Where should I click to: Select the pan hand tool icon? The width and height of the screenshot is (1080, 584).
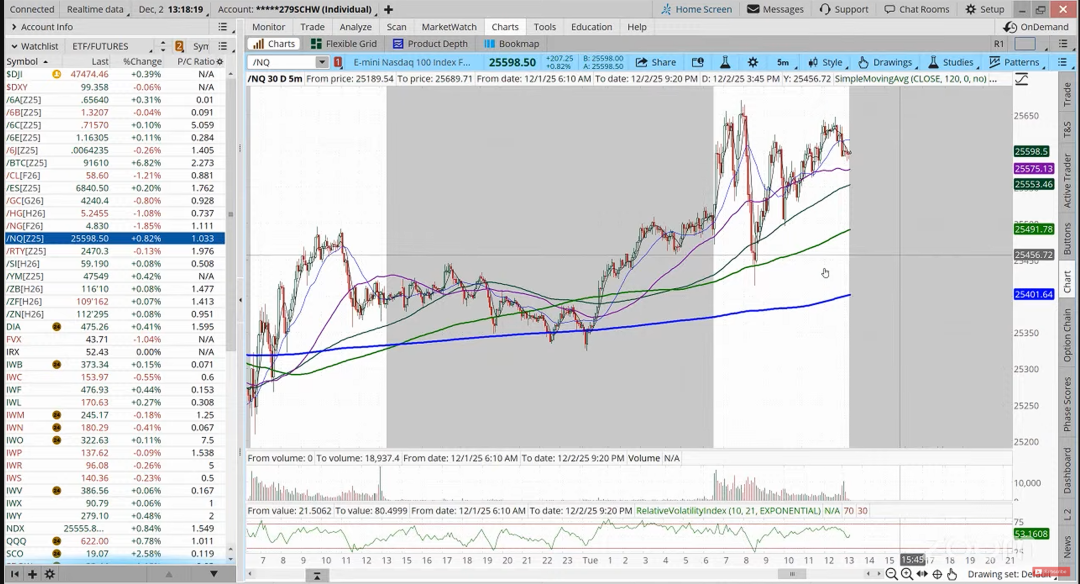coord(952,574)
